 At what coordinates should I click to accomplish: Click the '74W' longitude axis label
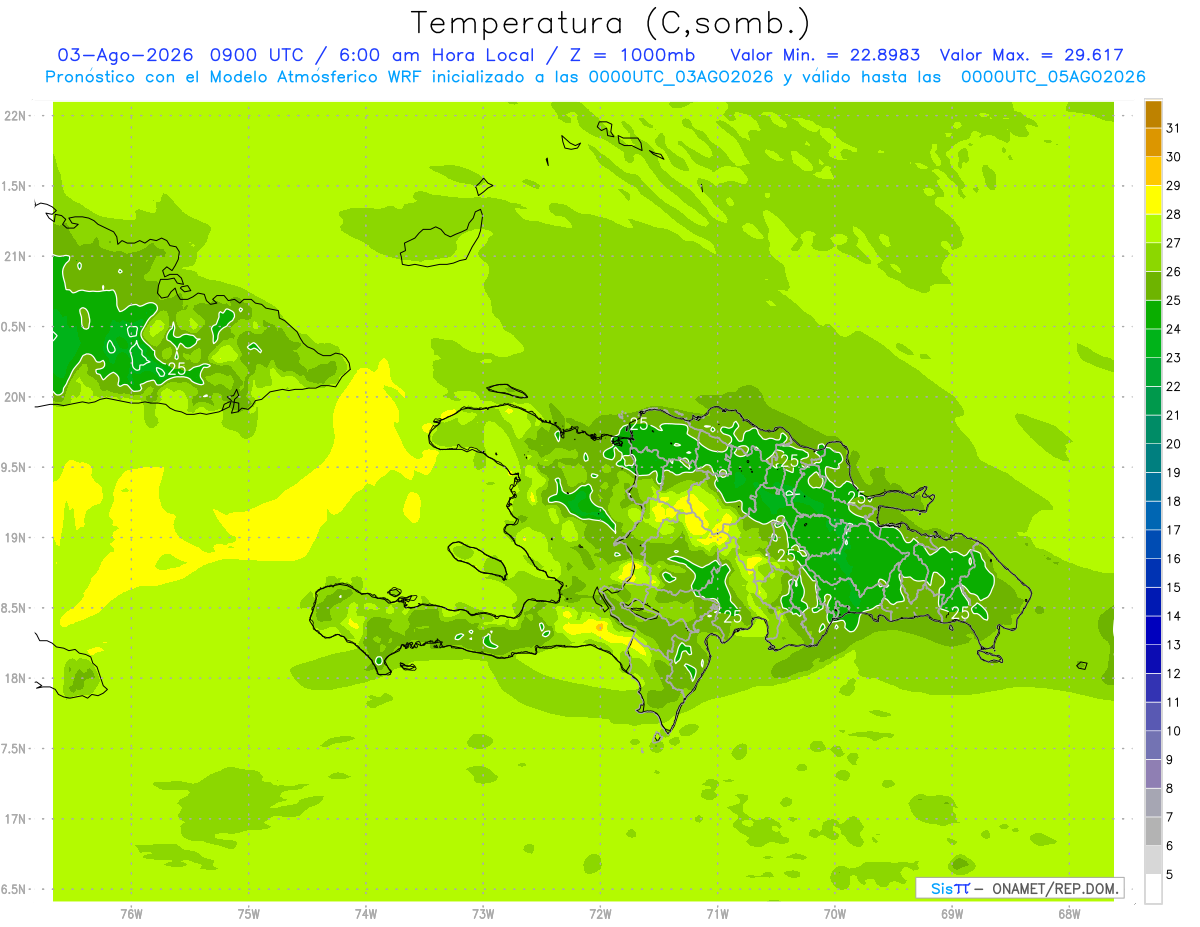tap(365, 914)
